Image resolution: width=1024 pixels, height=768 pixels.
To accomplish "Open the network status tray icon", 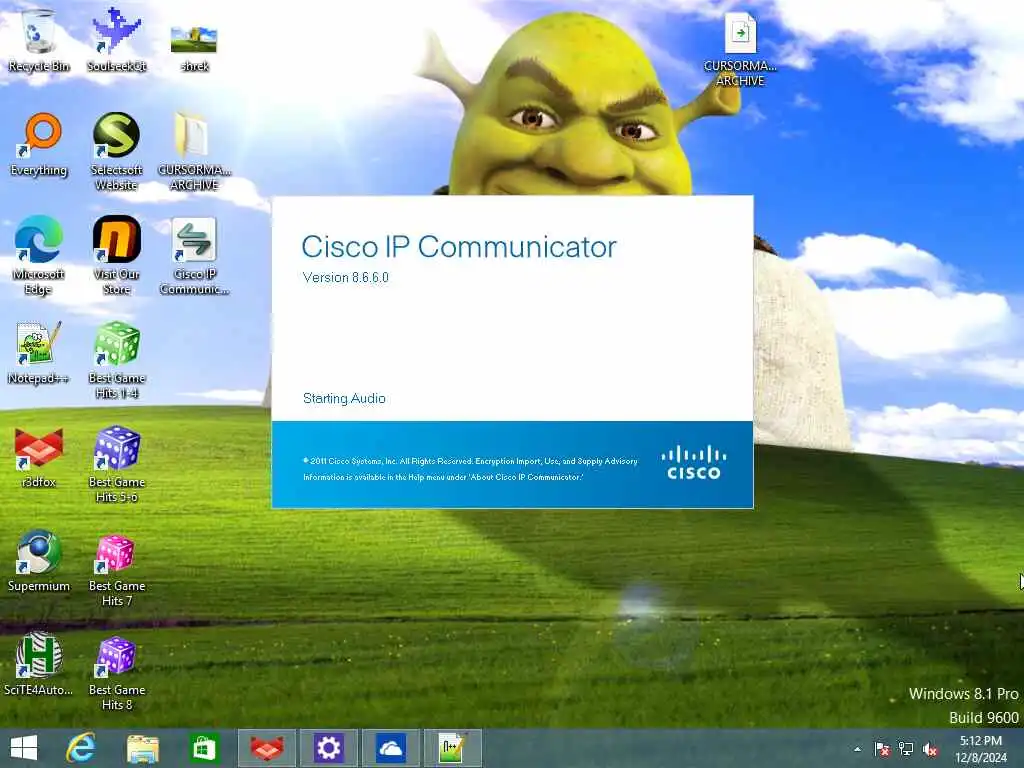I will click(x=906, y=749).
